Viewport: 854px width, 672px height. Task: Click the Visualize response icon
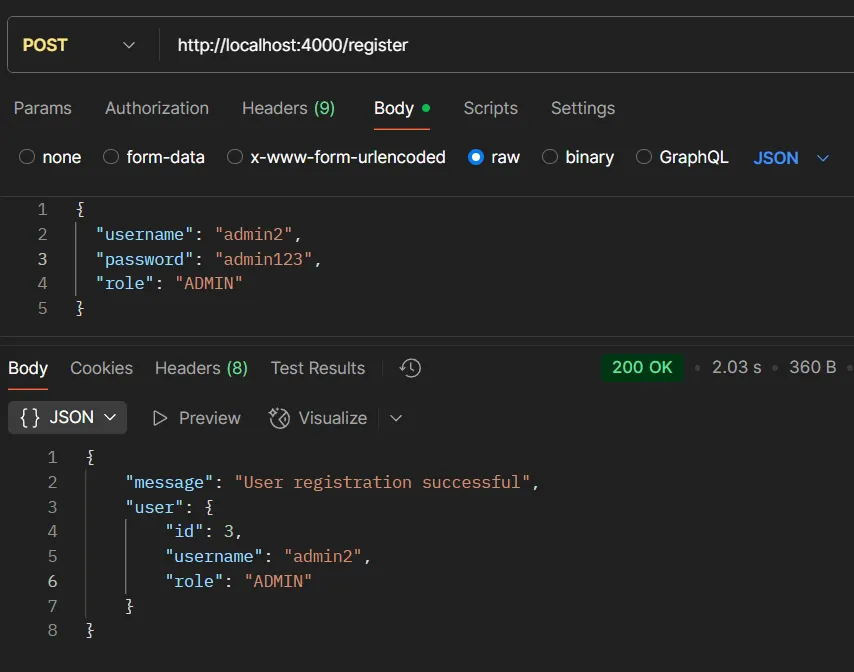pos(317,418)
